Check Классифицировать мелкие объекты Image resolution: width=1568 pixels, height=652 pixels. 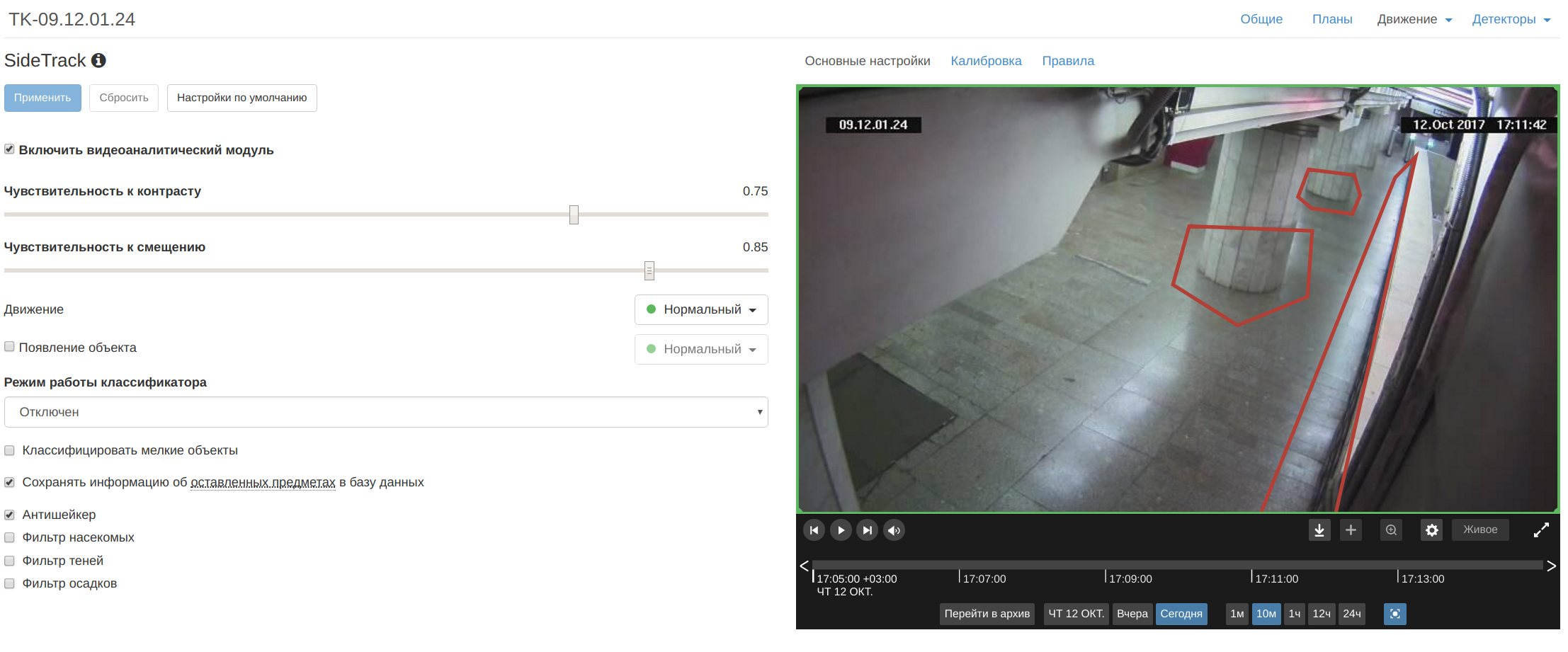coord(9,450)
